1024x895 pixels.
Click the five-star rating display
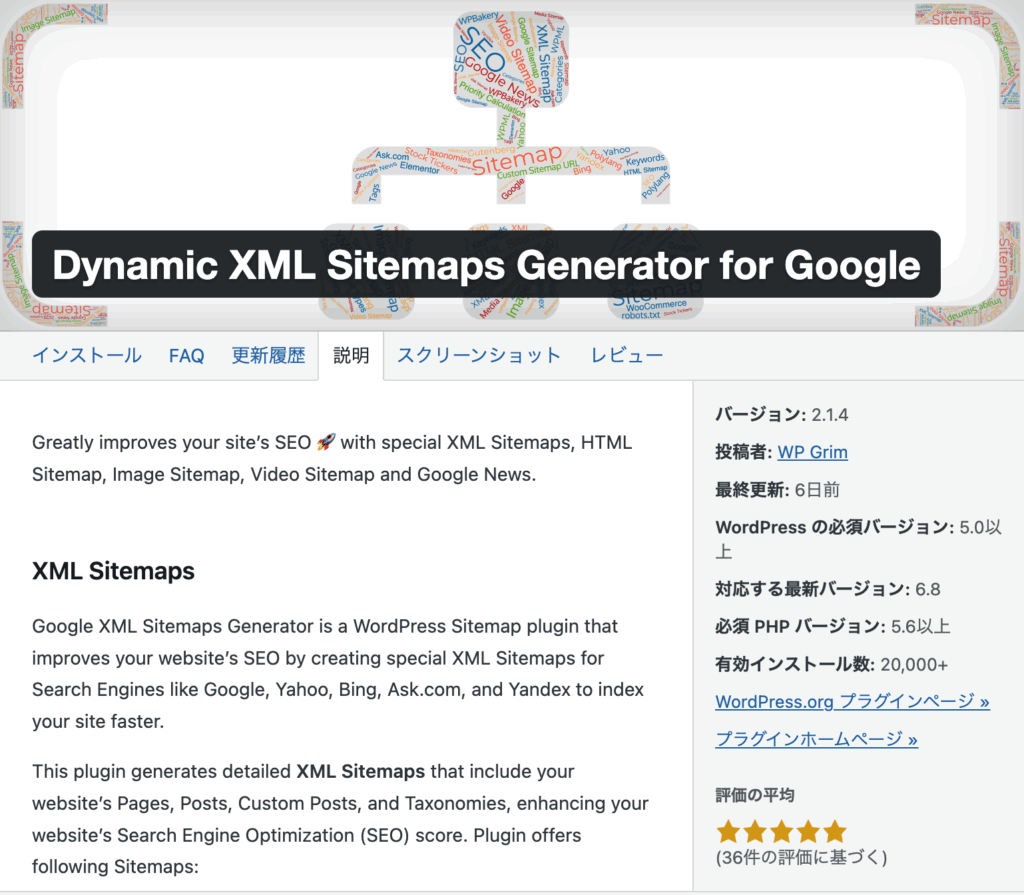(x=781, y=832)
